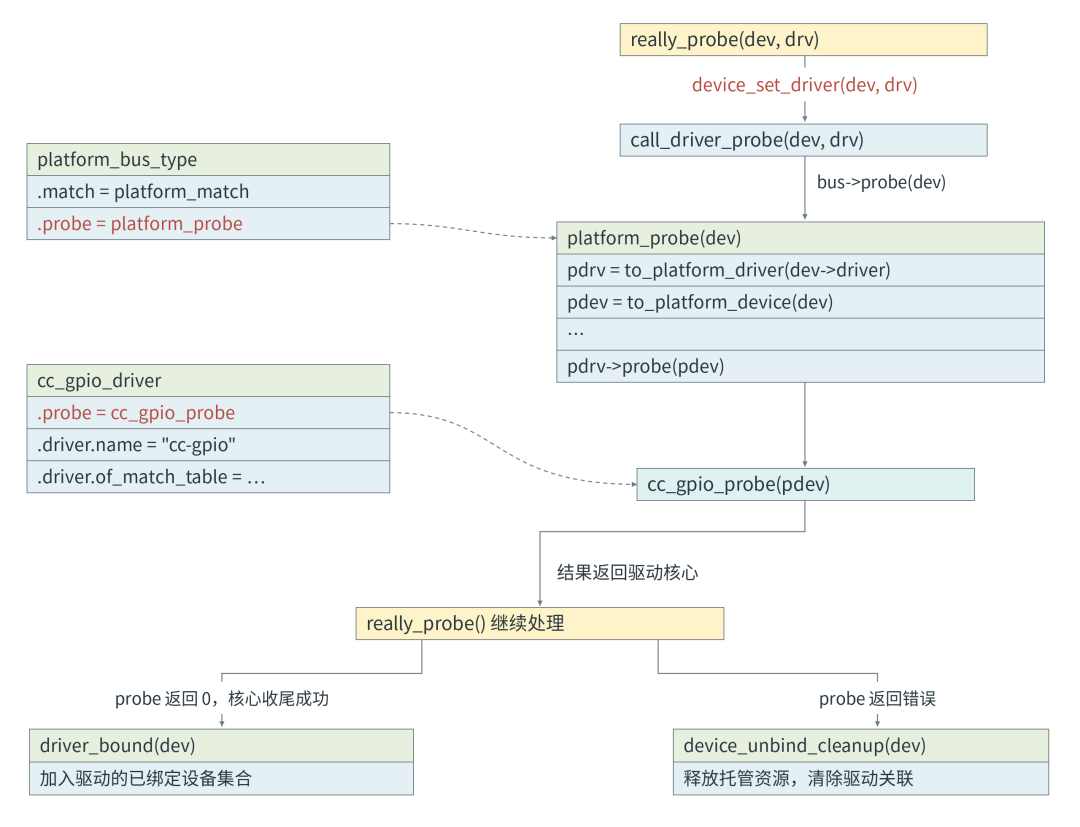Select the 释放托管资源，清除驱动关联 row
This screenshot has height=827, width=1080.
(861, 778)
